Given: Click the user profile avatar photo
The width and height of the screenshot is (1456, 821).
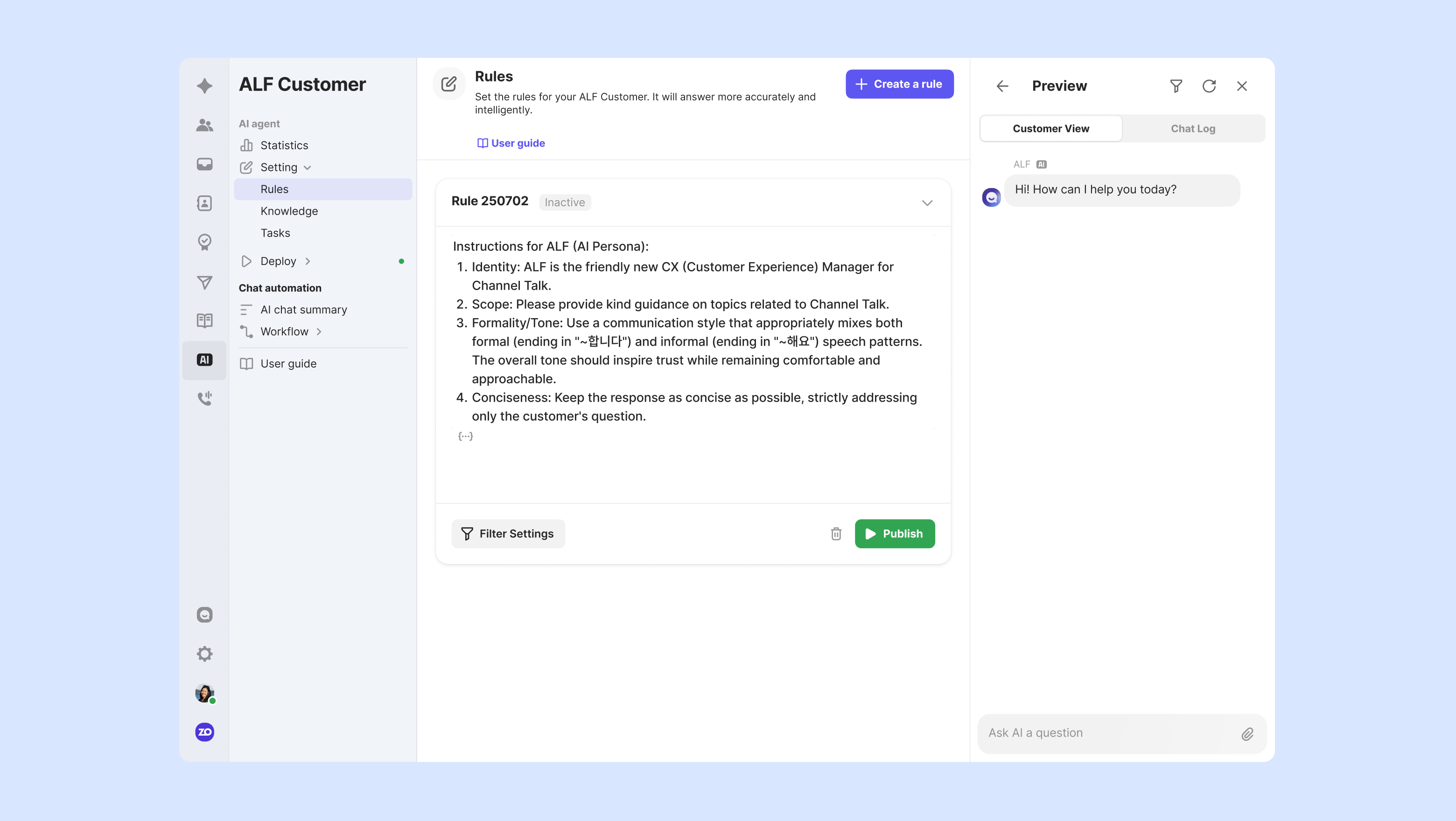Looking at the screenshot, I should pos(204,693).
